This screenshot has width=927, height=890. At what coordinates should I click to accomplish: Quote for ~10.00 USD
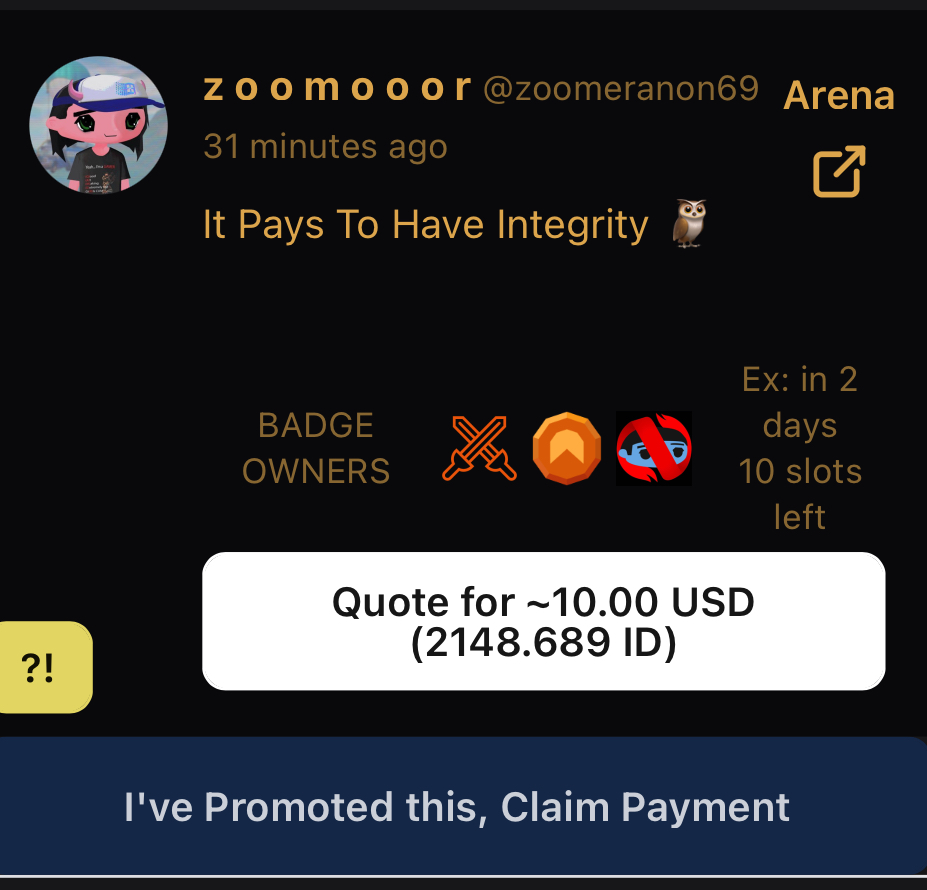[x=544, y=621]
